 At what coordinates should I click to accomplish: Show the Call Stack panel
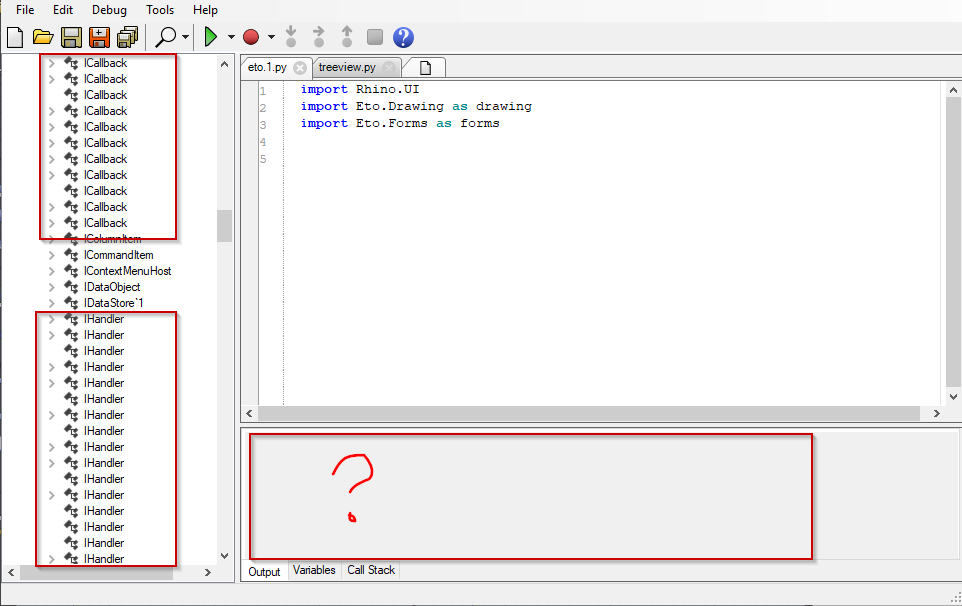(370, 570)
